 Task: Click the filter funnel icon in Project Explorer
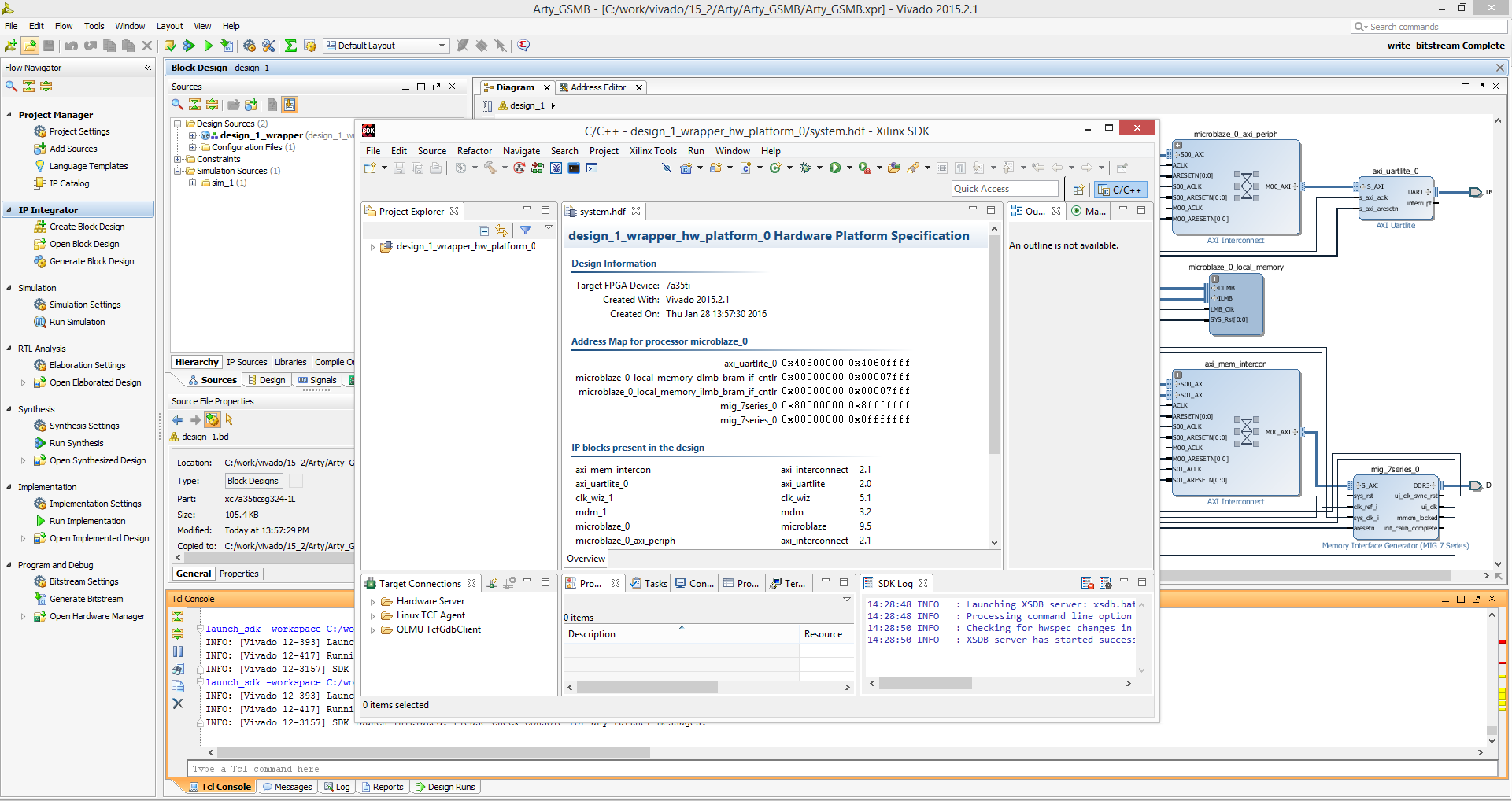pos(526,231)
